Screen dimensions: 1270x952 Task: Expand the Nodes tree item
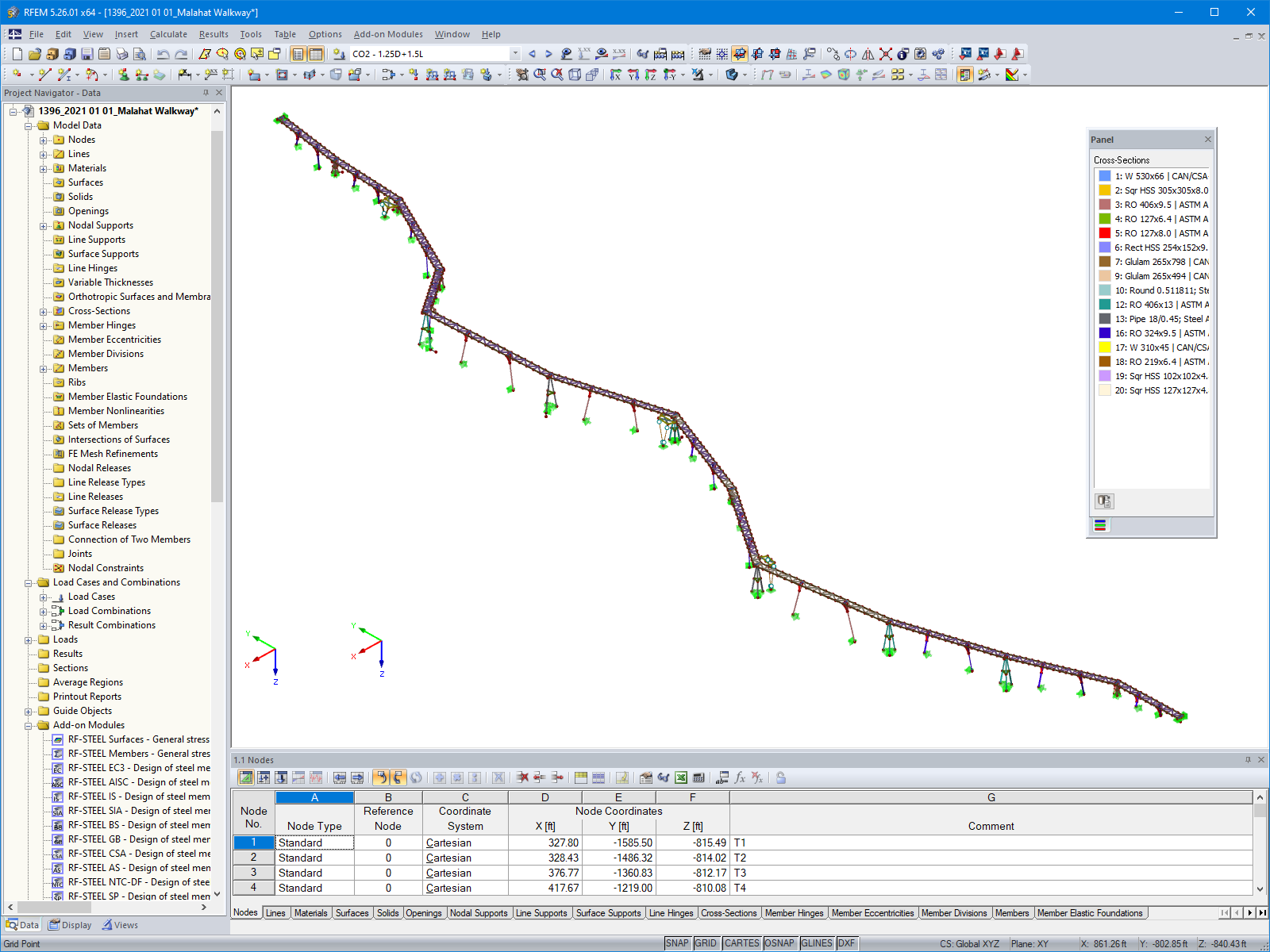(x=44, y=140)
